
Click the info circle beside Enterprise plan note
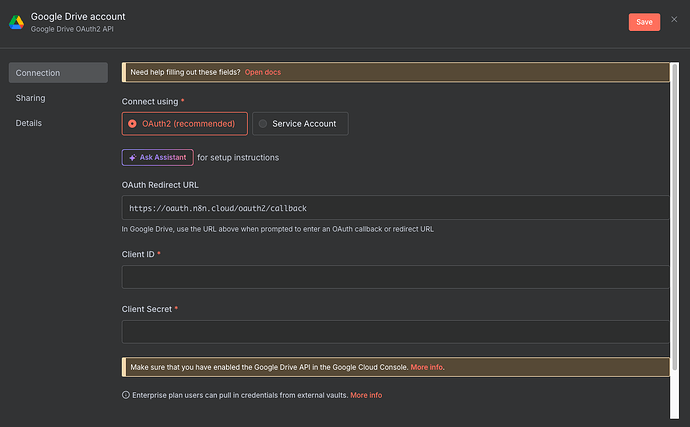tap(126, 395)
